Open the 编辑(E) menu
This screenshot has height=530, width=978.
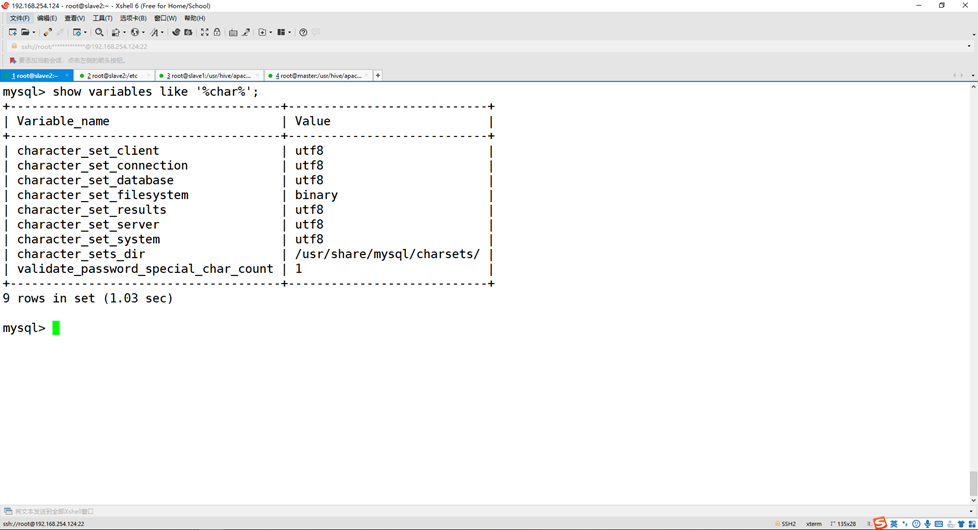click(x=47, y=18)
